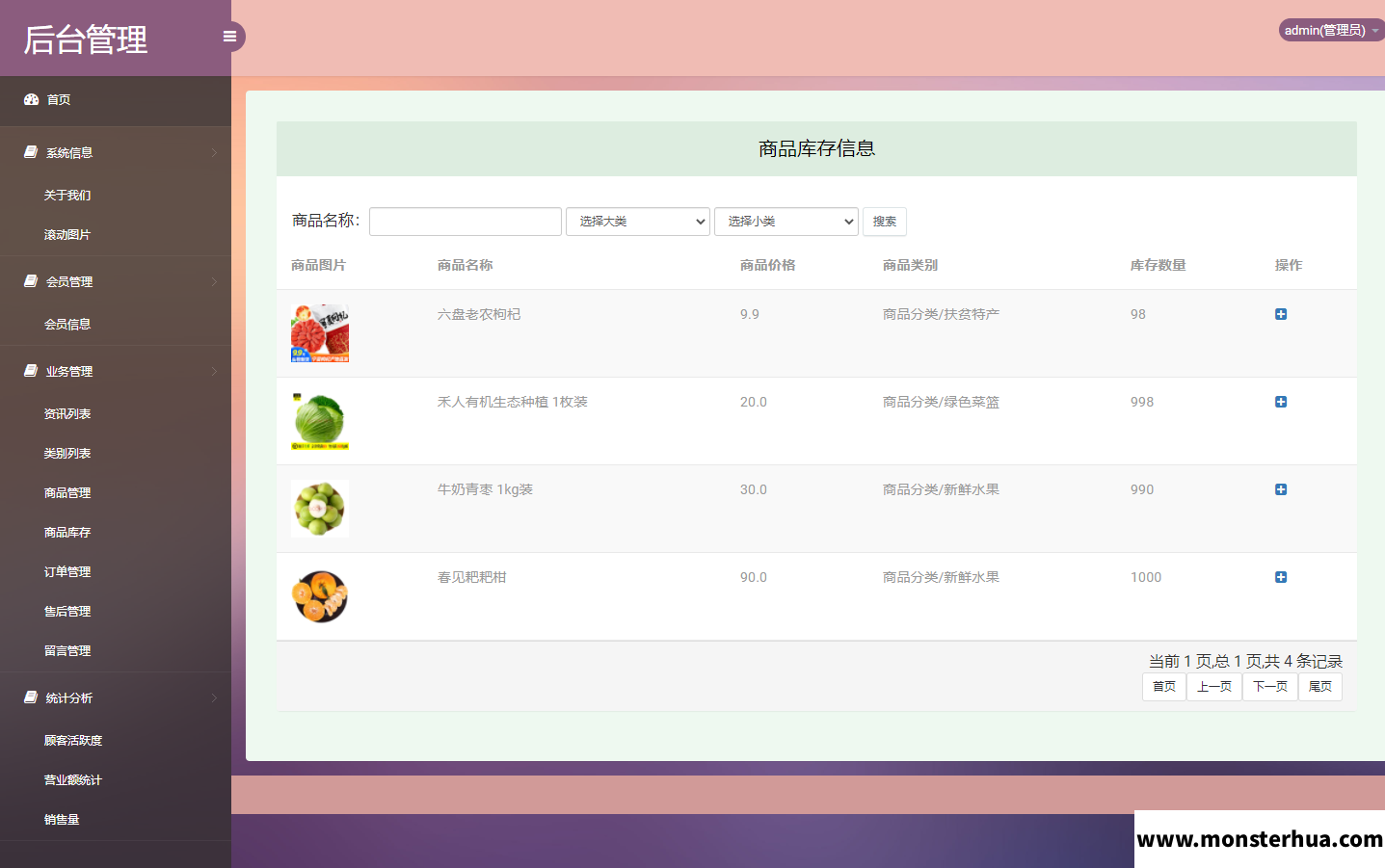Image resolution: width=1385 pixels, height=868 pixels.
Task: Click pagination 尾页 button
Action: tap(1320, 687)
